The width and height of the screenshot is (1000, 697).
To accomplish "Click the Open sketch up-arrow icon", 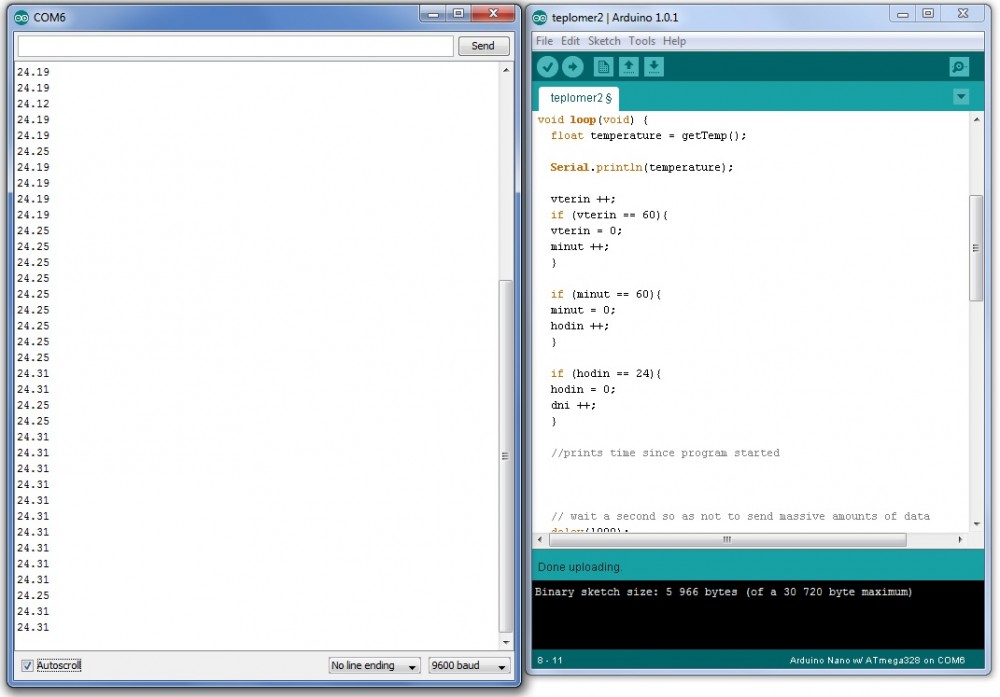I will click(x=628, y=67).
